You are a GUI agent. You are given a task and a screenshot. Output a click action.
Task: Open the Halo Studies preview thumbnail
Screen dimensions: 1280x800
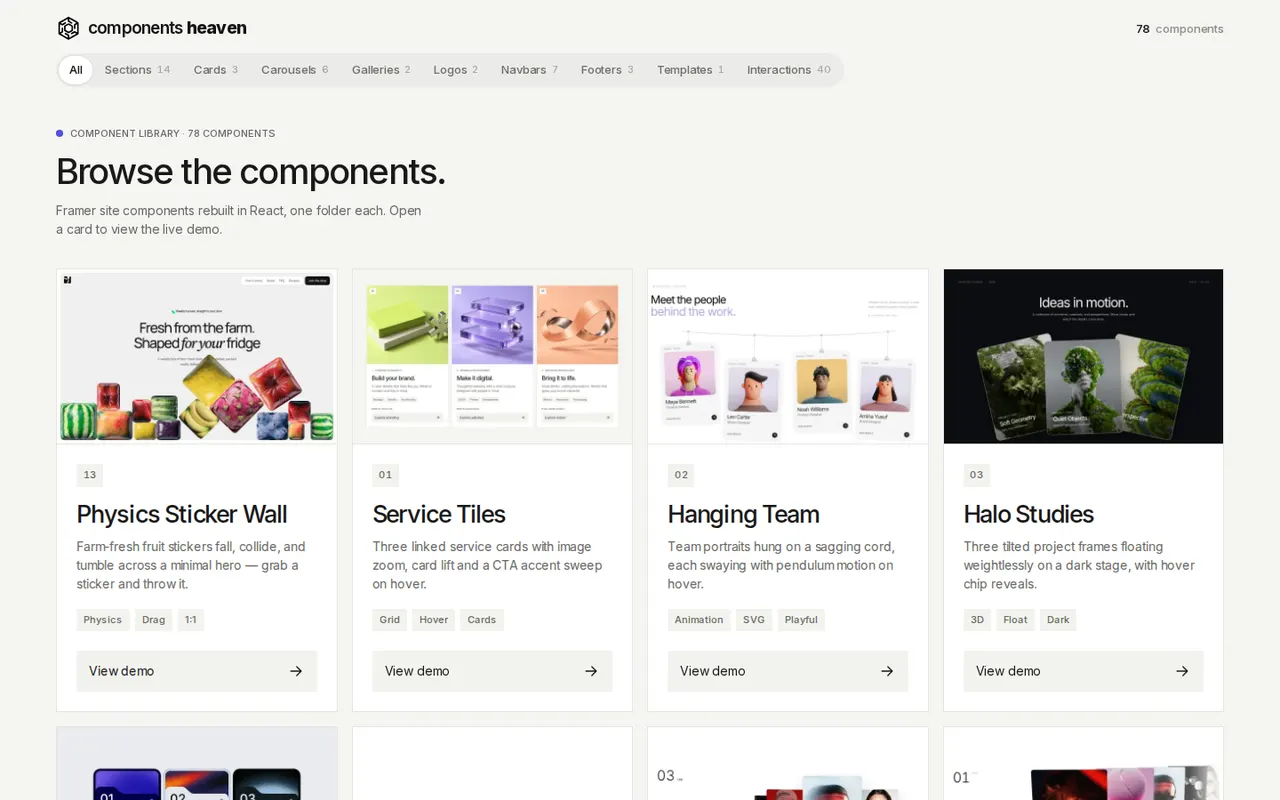pyautogui.click(x=1083, y=356)
